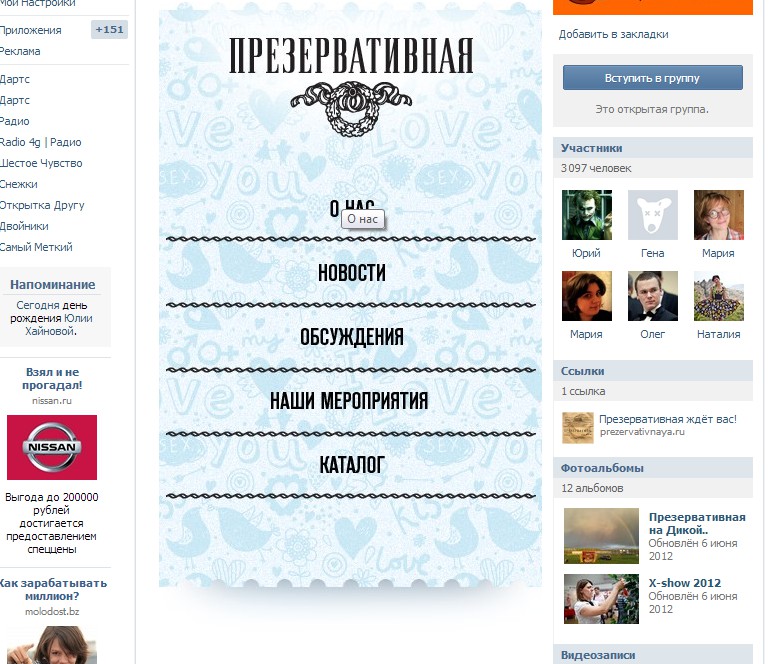The width and height of the screenshot is (778, 664).
Task: Open the X-show 2012 album thumbnail
Action: [601, 599]
